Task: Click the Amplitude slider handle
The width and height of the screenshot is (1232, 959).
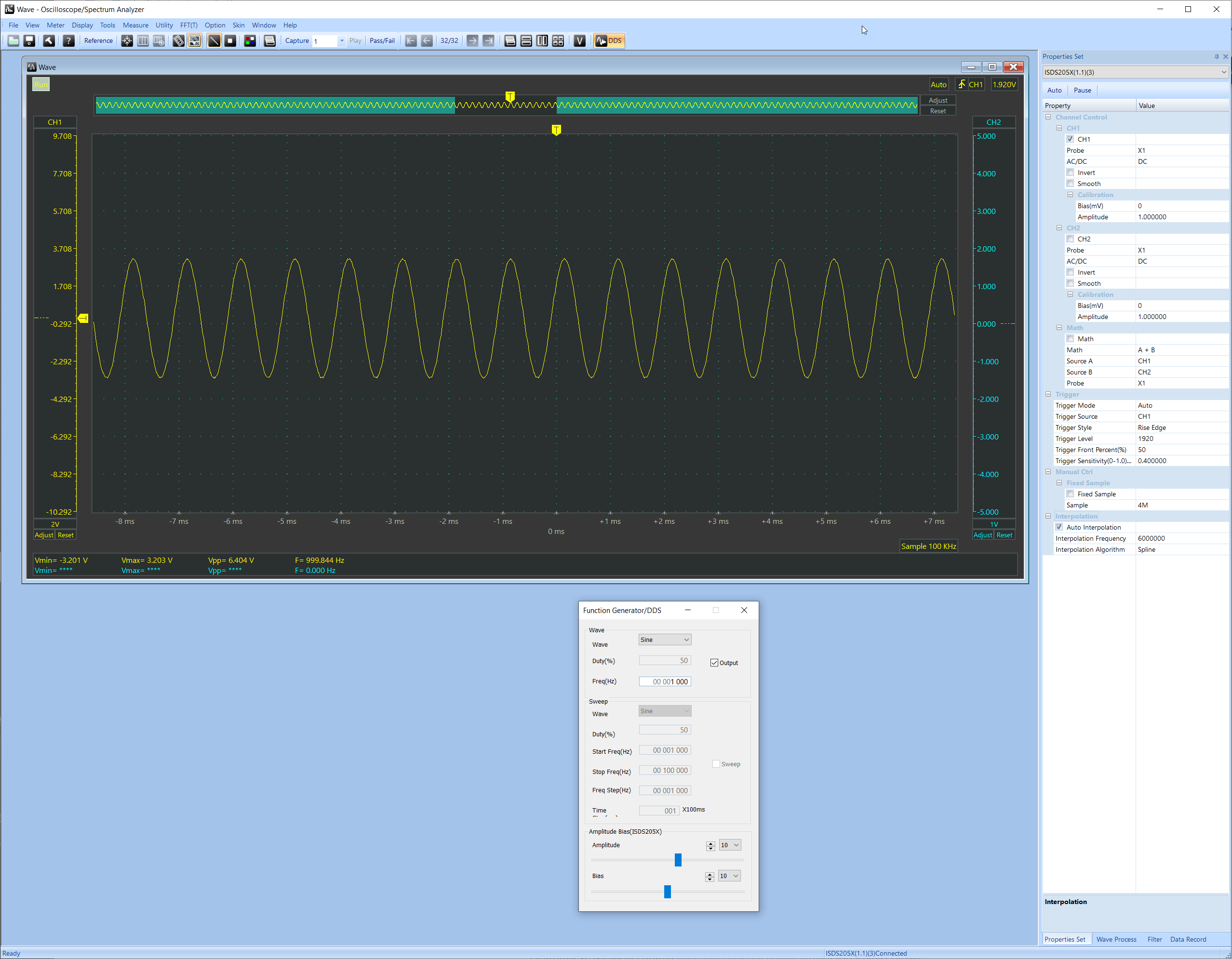Action: [x=678, y=860]
